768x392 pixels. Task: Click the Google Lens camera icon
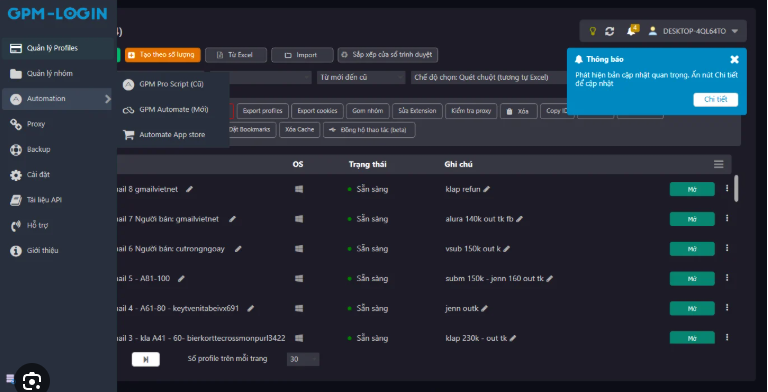32,381
